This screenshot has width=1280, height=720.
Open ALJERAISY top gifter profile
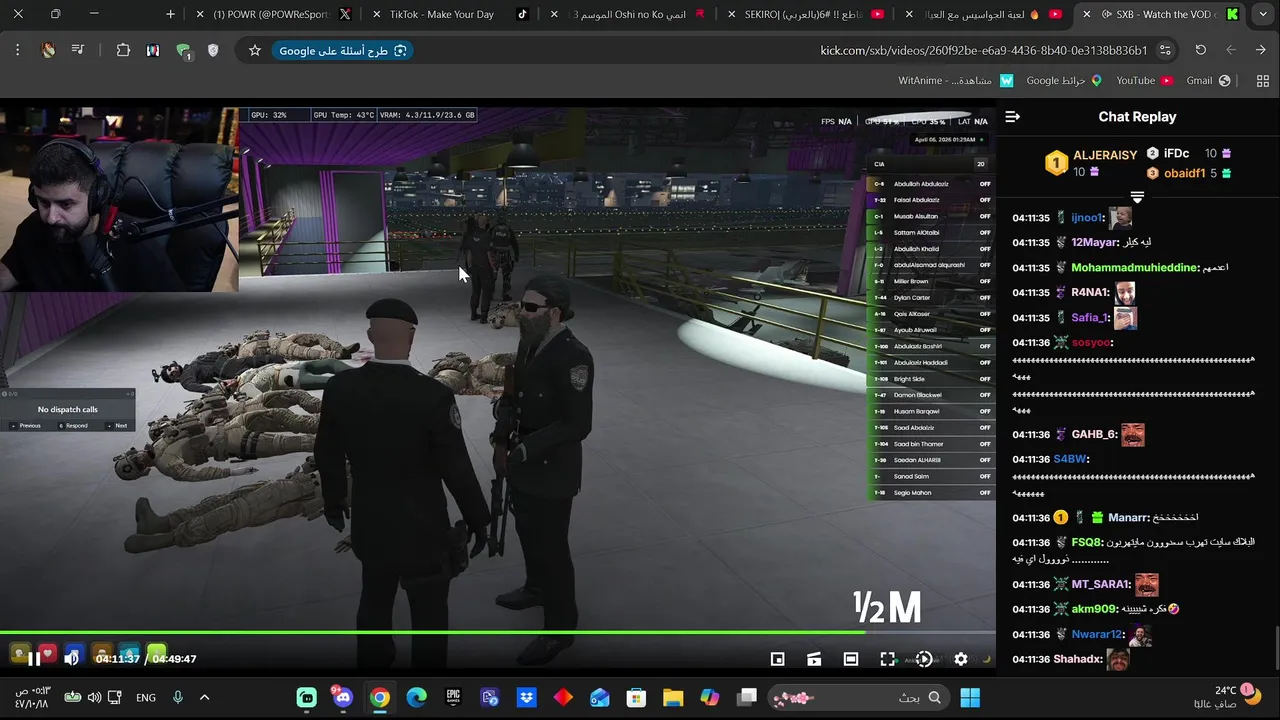[1105, 155]
